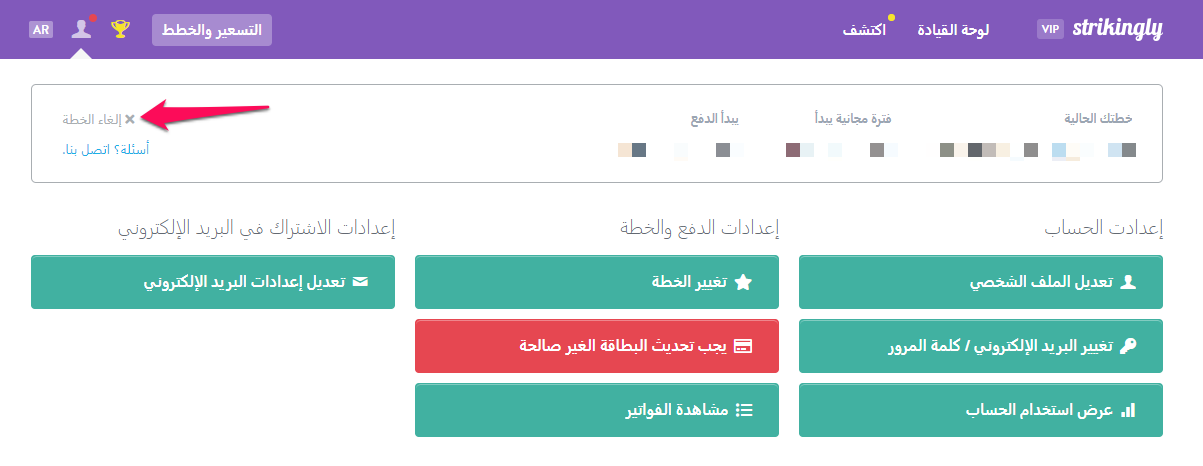Click red button to update invalid card
1203x466 pixels.
(597, 346)
